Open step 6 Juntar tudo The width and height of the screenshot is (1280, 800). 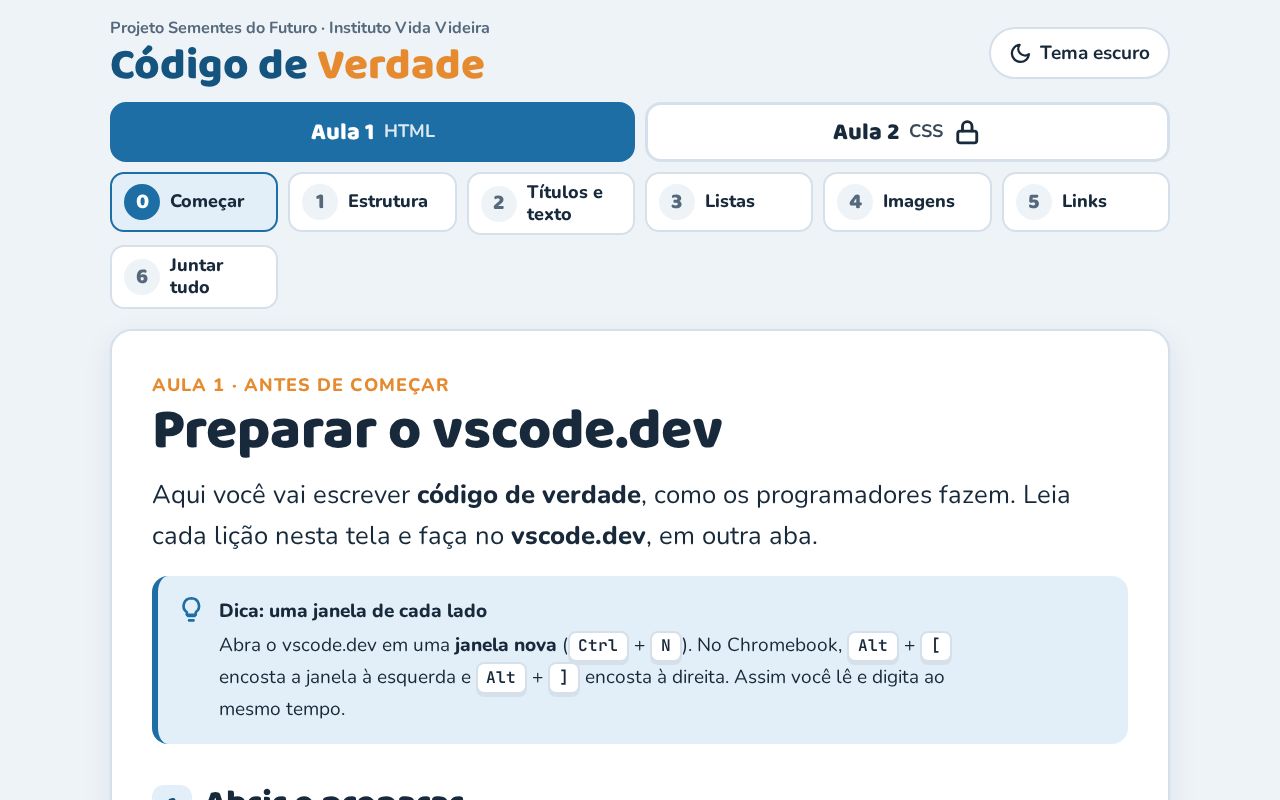194,277
